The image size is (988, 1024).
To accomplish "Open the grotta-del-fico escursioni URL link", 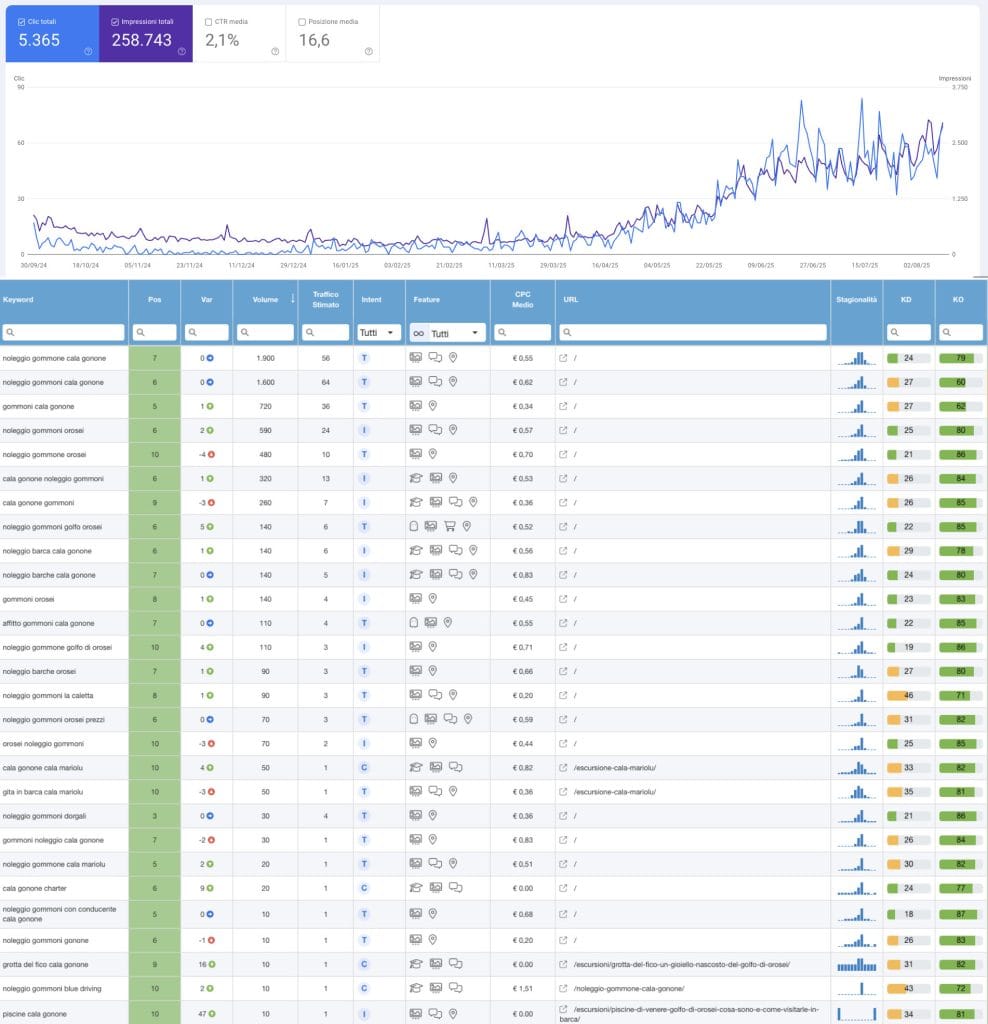I will pyautogui.click(x=682, y=964).
